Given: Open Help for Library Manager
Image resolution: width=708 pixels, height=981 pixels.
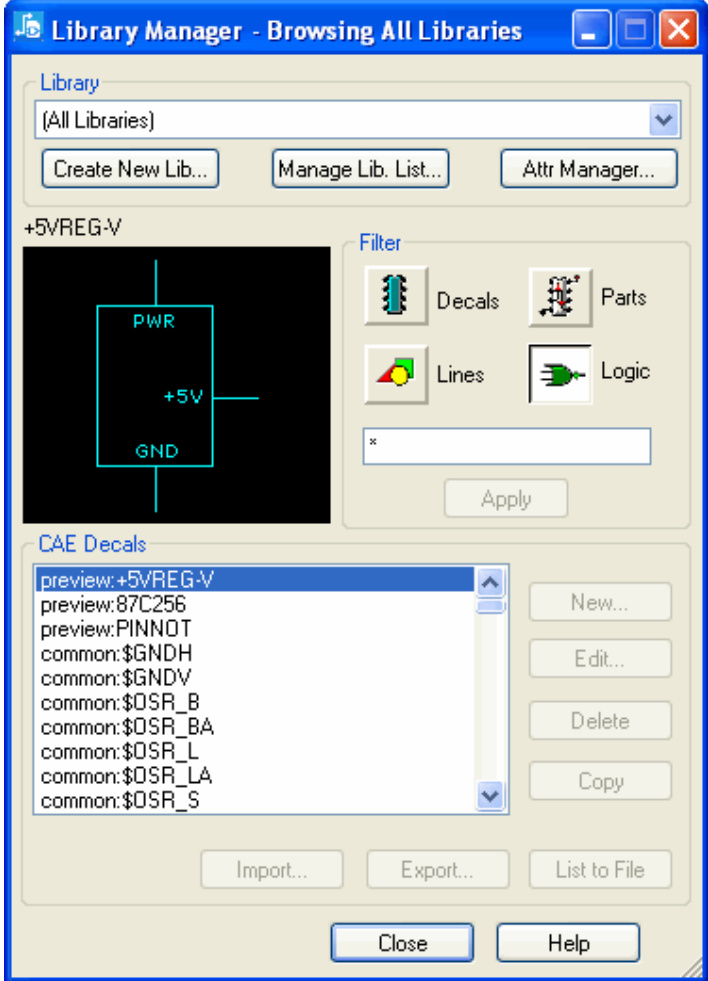Looking at the screenshot, I should pyautogui.click(x=568, y=943).
